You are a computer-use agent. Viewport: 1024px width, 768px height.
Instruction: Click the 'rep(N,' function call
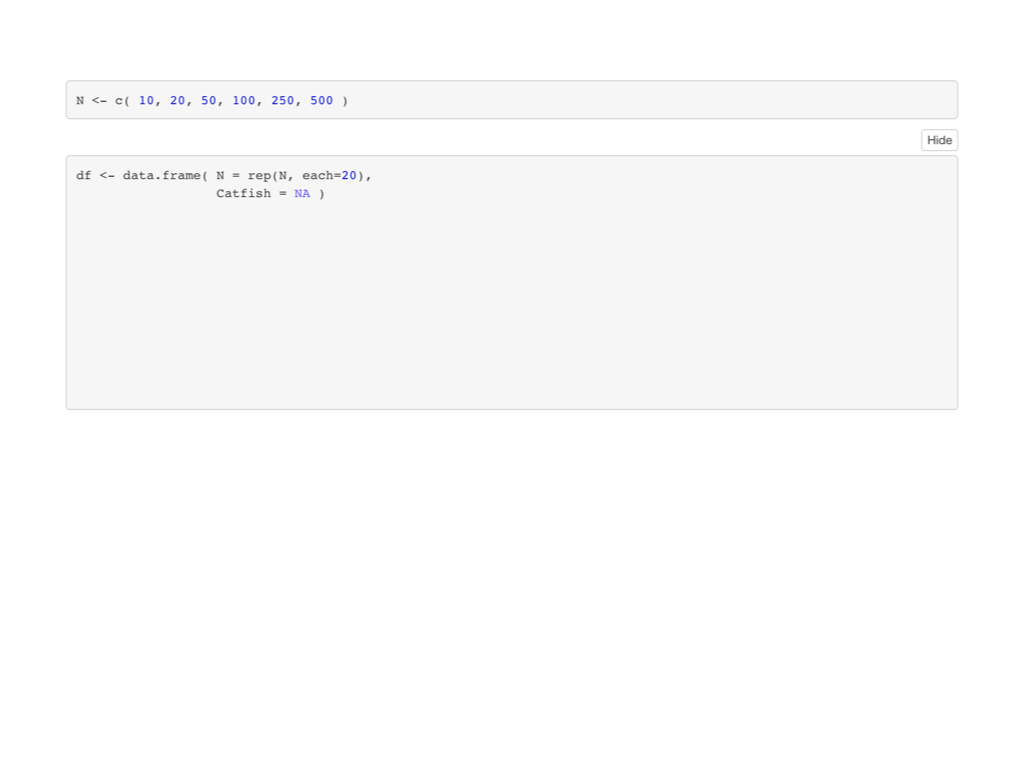(270, 176)
